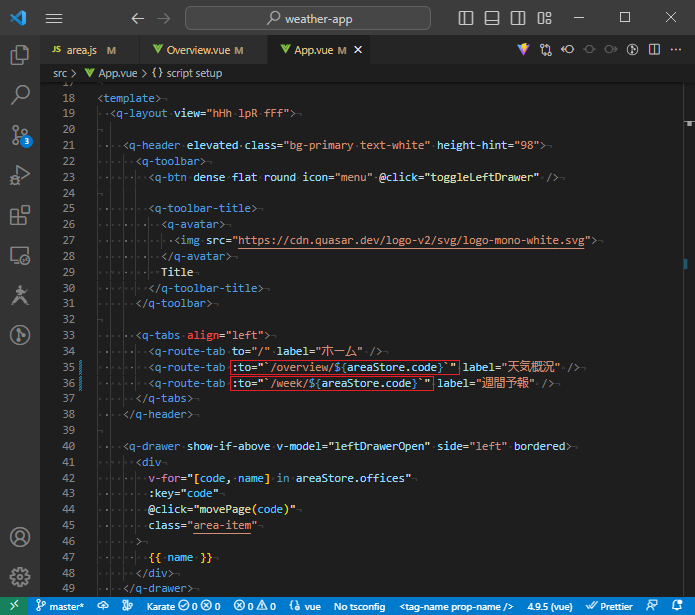Split the editor to the right
Screen dimensions: 695x615
pos(654,50)
